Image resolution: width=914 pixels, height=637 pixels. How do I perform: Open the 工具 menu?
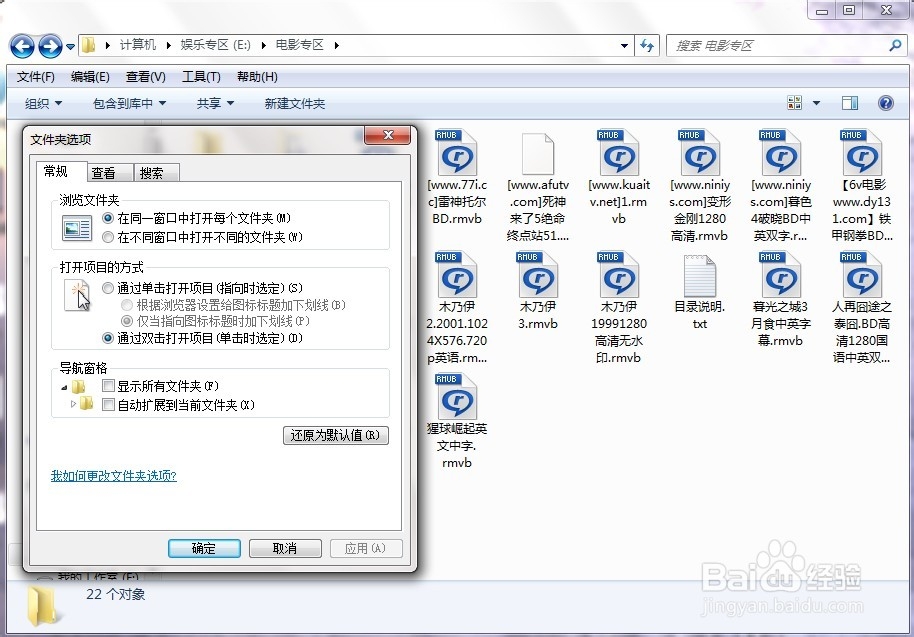click(x=200, y=76)
